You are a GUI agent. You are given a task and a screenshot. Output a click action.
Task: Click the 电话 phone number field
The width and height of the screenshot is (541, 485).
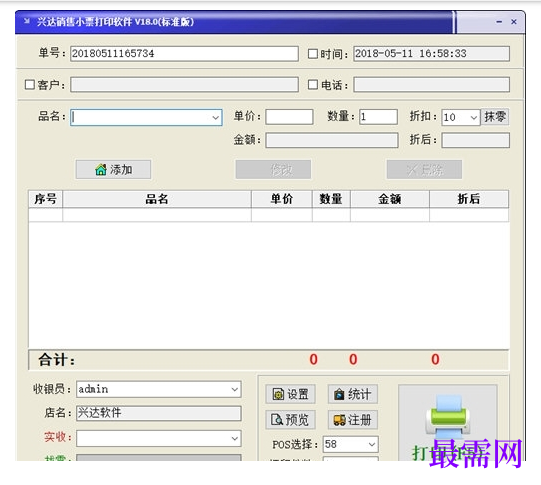pyautogui.click(x=431, y=85)
